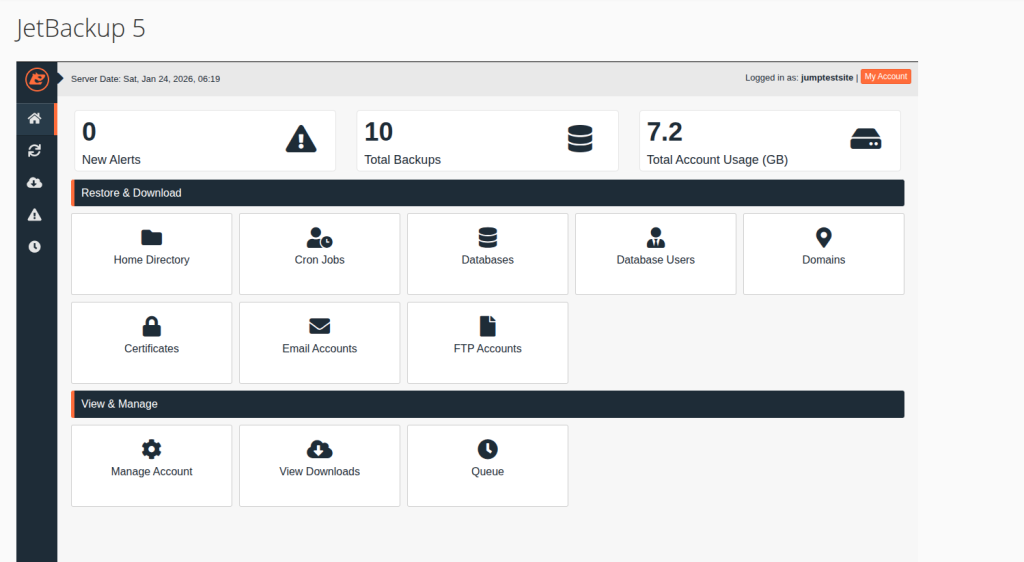Choose the Domains map pin icon

click(x=824, y=238)
